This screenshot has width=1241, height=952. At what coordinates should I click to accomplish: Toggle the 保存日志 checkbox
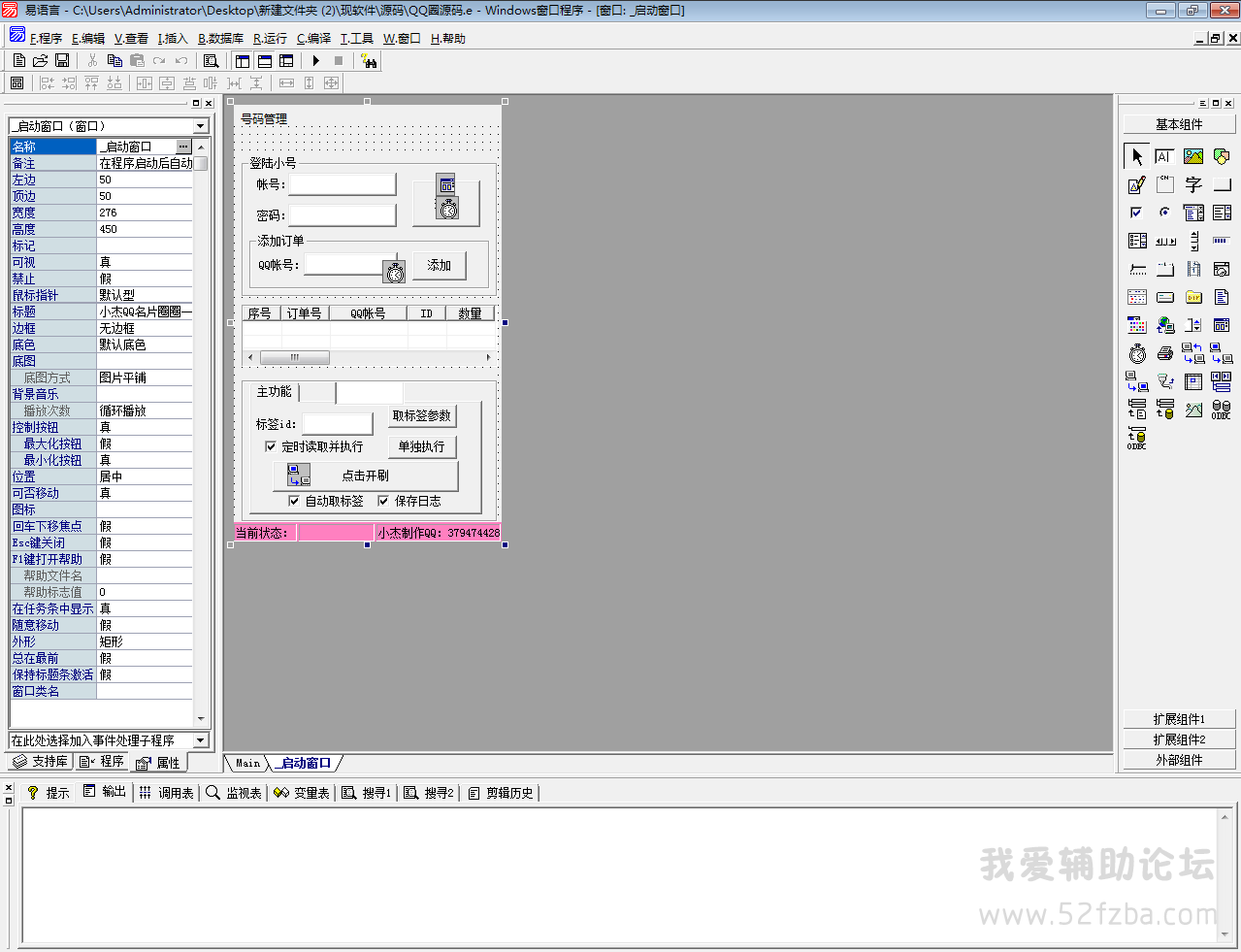click(x=383, y=501)
